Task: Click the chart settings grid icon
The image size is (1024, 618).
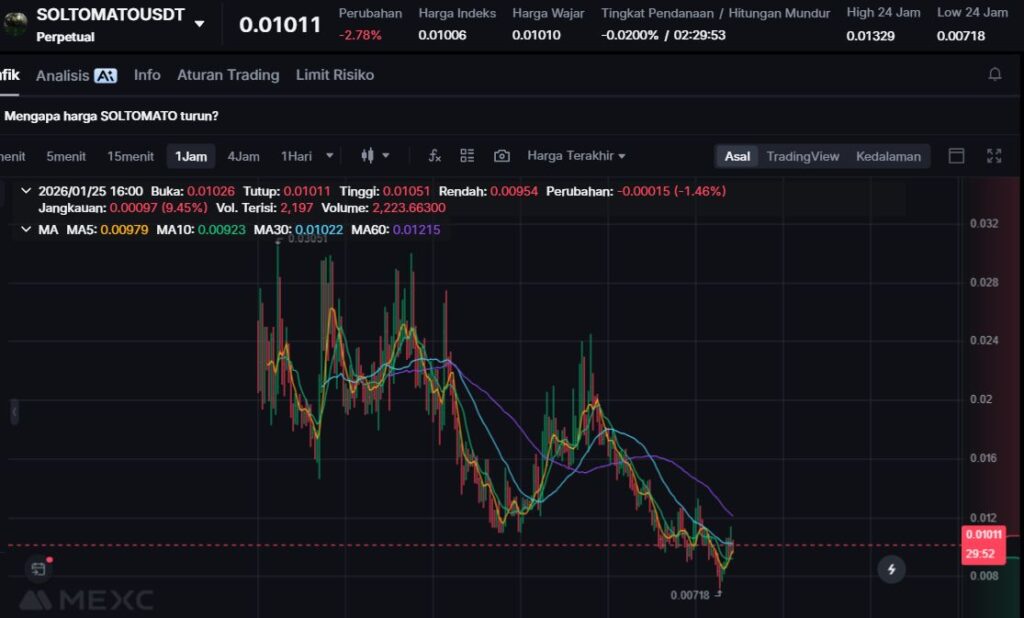Action: 467,156
